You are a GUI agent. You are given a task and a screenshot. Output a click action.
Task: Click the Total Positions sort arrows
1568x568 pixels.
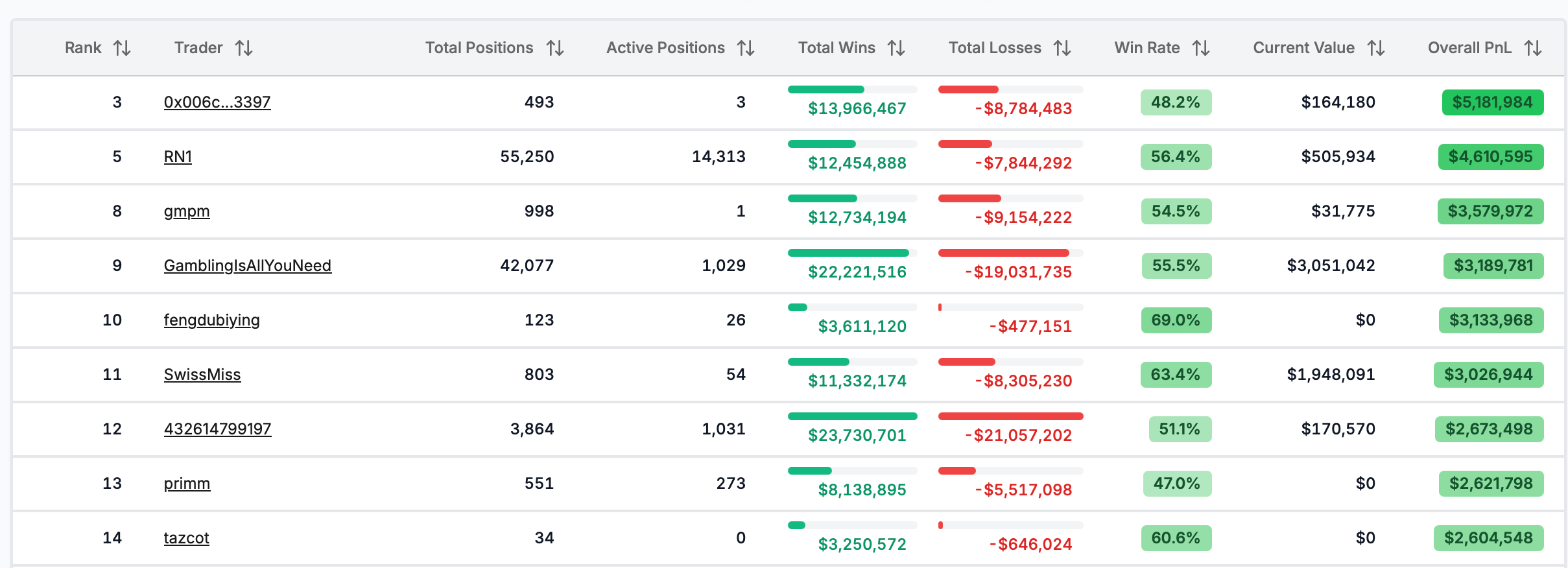pyautogui.click(x=555, y=48)
